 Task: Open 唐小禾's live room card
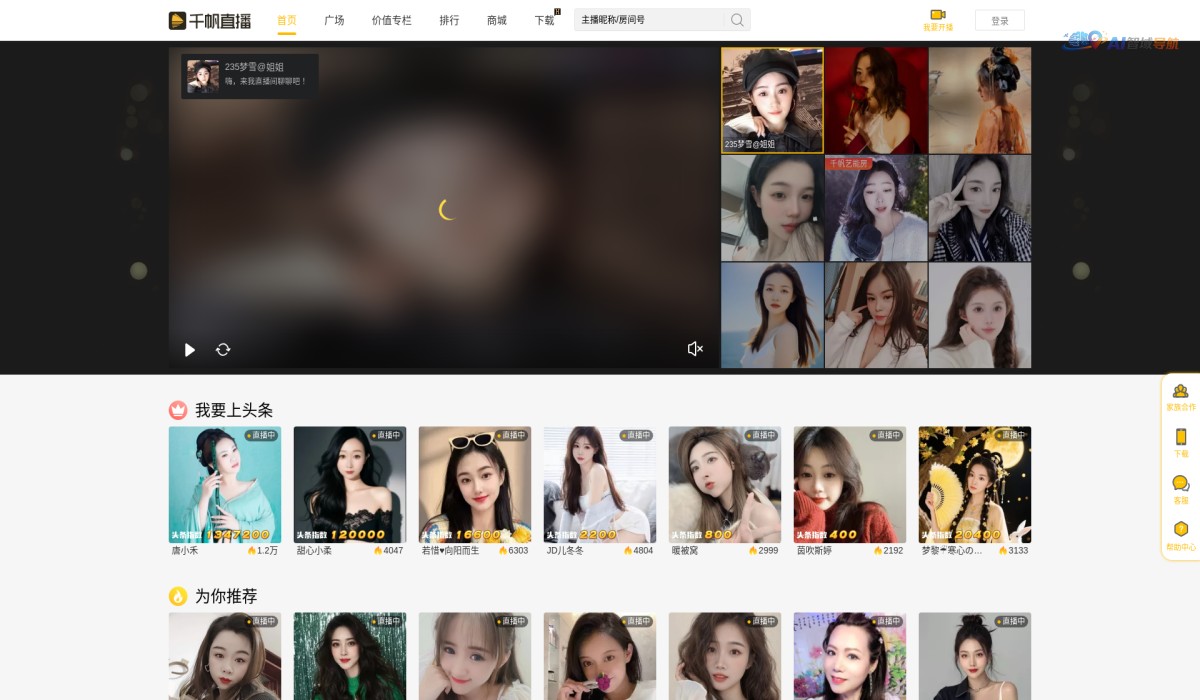(x=224, y=485)
